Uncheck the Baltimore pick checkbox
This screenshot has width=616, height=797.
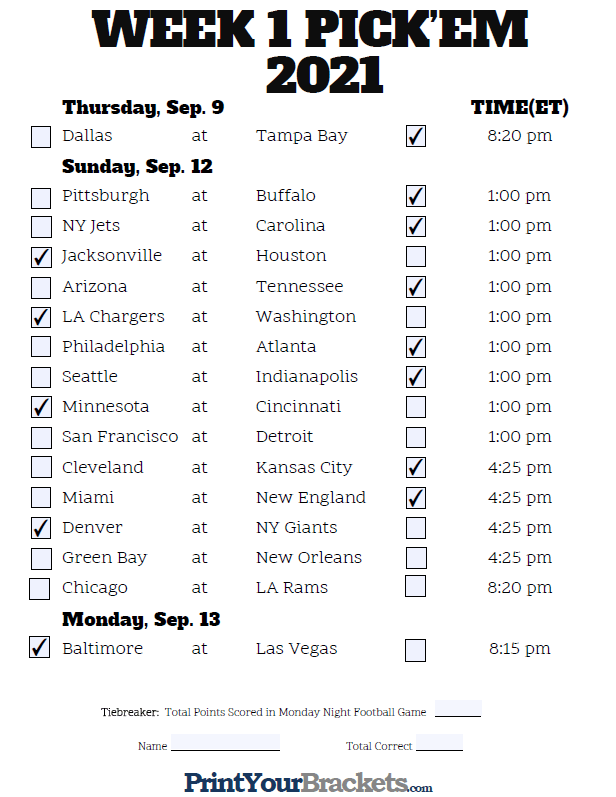pyautogui.click(x=39, y=648)
